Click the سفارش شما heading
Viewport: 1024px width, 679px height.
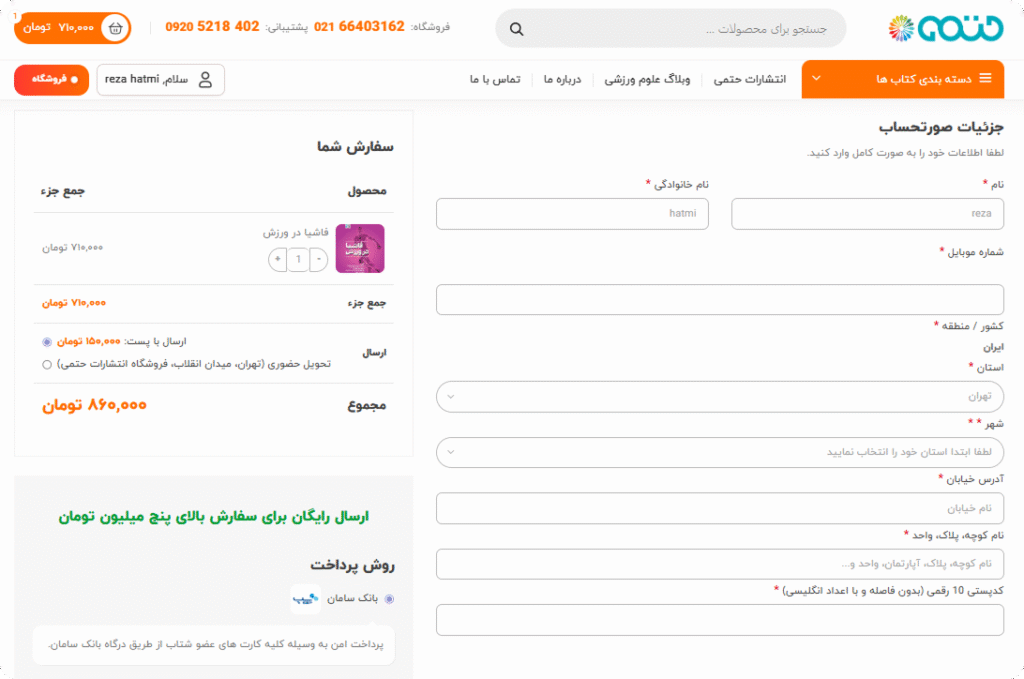(x=355, y=147)
